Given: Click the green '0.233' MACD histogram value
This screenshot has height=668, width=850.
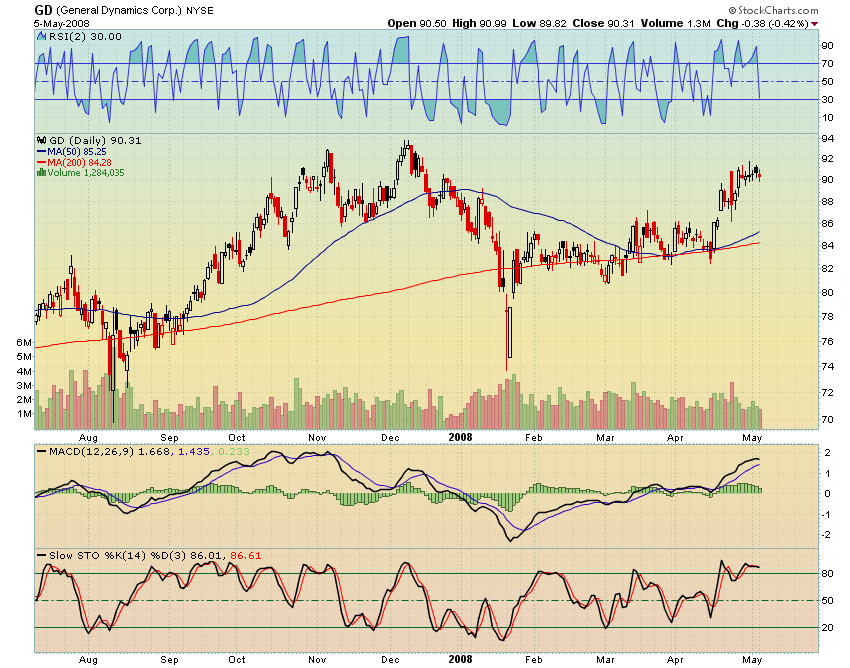Looking at the screenshot, I should (x=234, y=451).
